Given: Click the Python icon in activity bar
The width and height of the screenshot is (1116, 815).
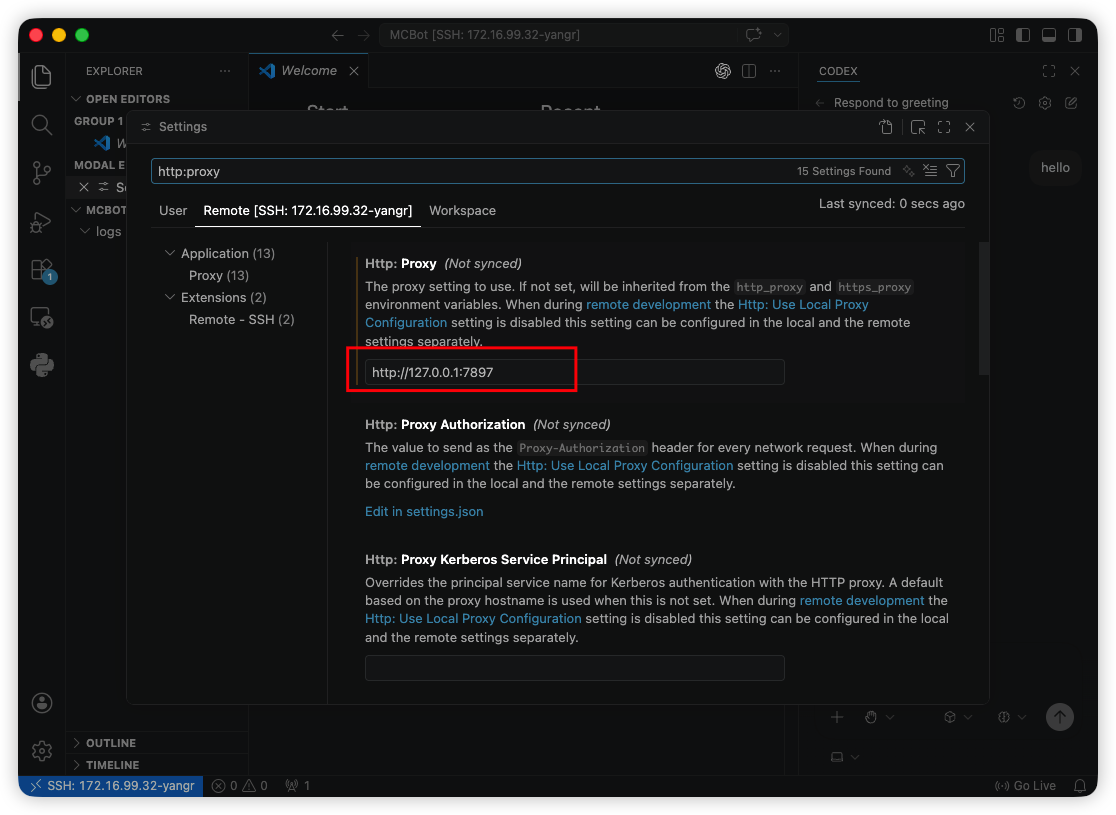Looking at the screenshot, I should coord(41,365).
